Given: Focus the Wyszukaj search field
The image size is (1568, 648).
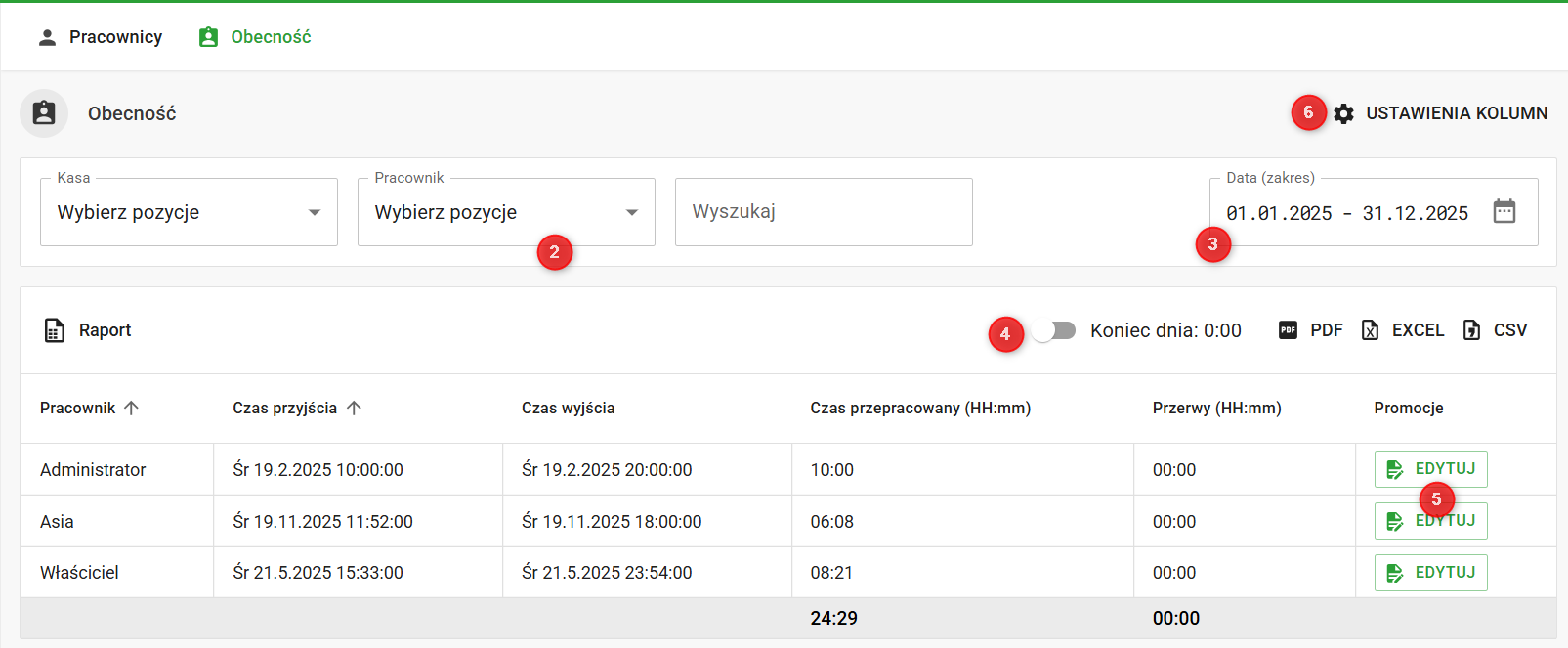Looking at the screenshot, I should 824,212.
